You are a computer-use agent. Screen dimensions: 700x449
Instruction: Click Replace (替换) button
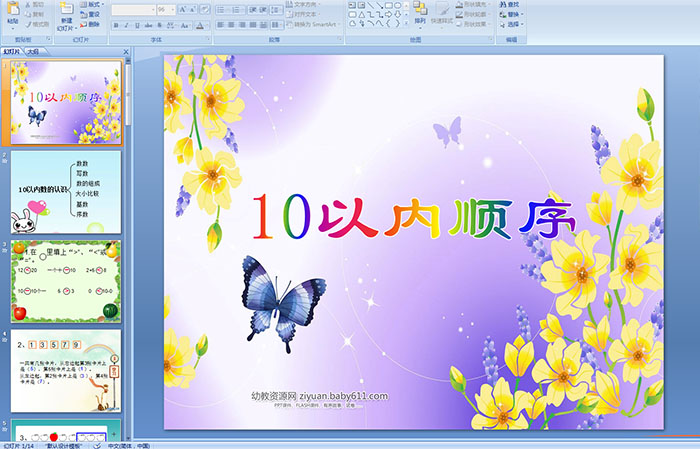pyautogui.click(x=511, y=14)
